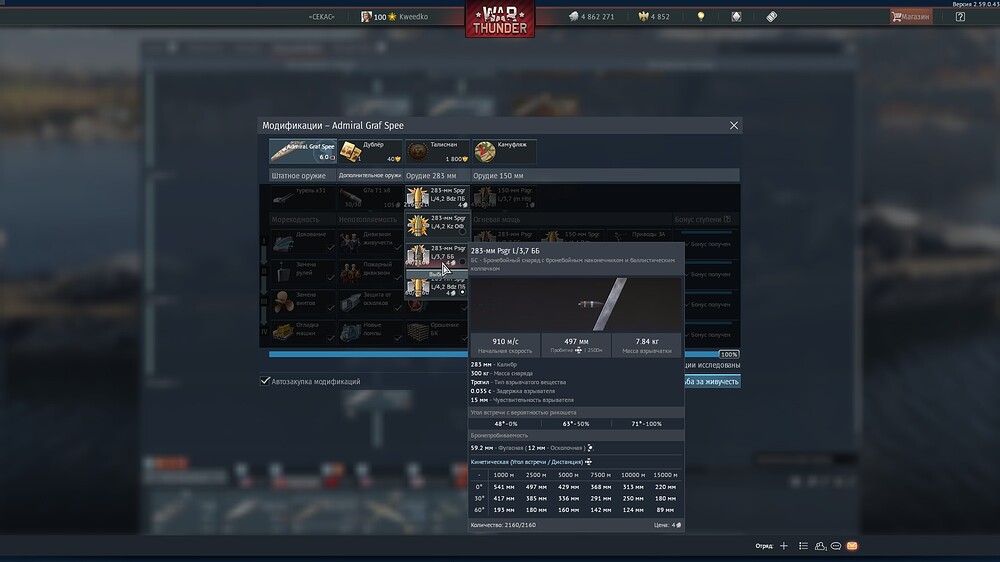
Task: Select the Замена винтов propeller modification
Action: tap(303, 303)
